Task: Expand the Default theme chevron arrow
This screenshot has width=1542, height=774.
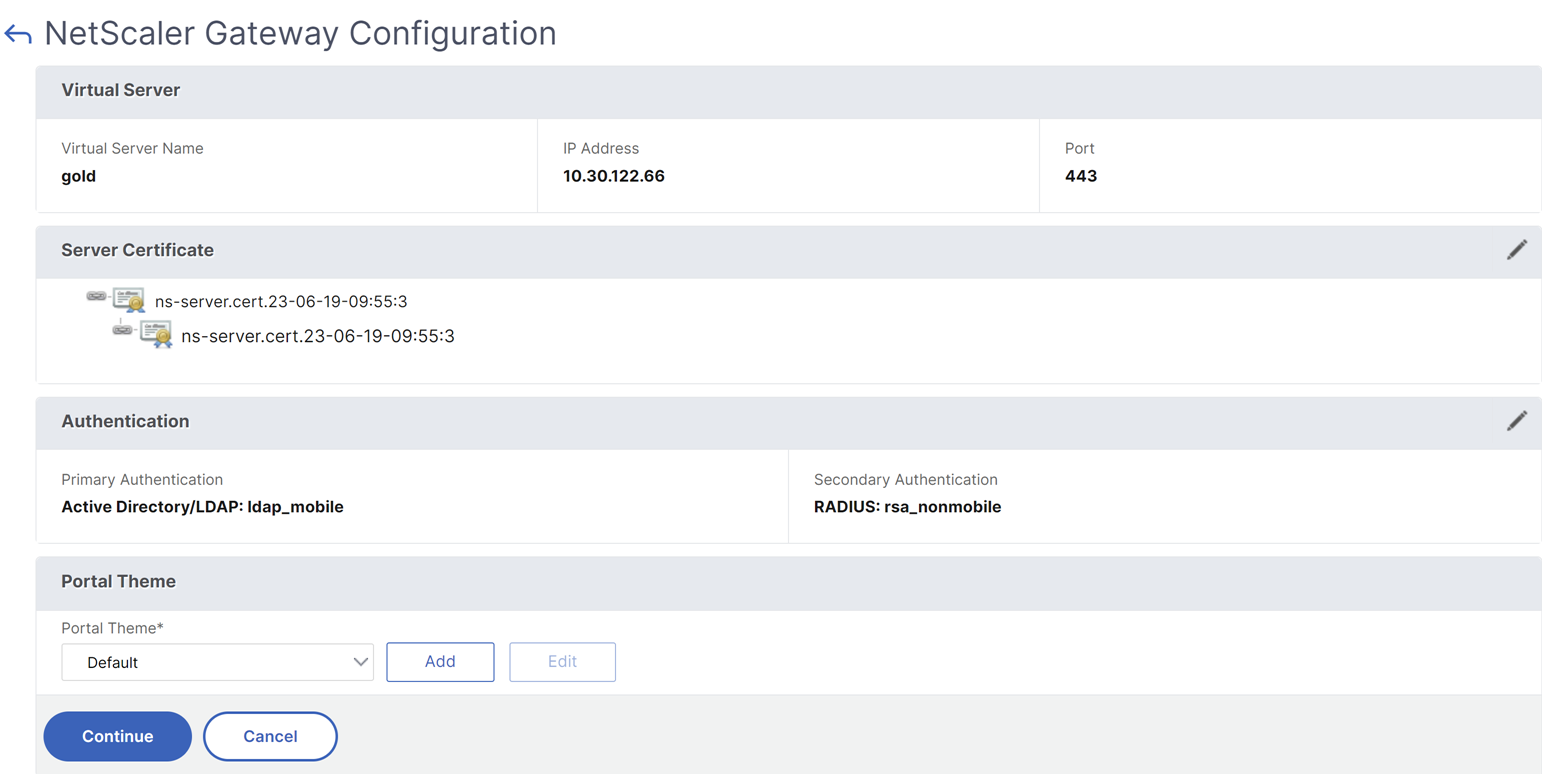Action: point(361,662)
